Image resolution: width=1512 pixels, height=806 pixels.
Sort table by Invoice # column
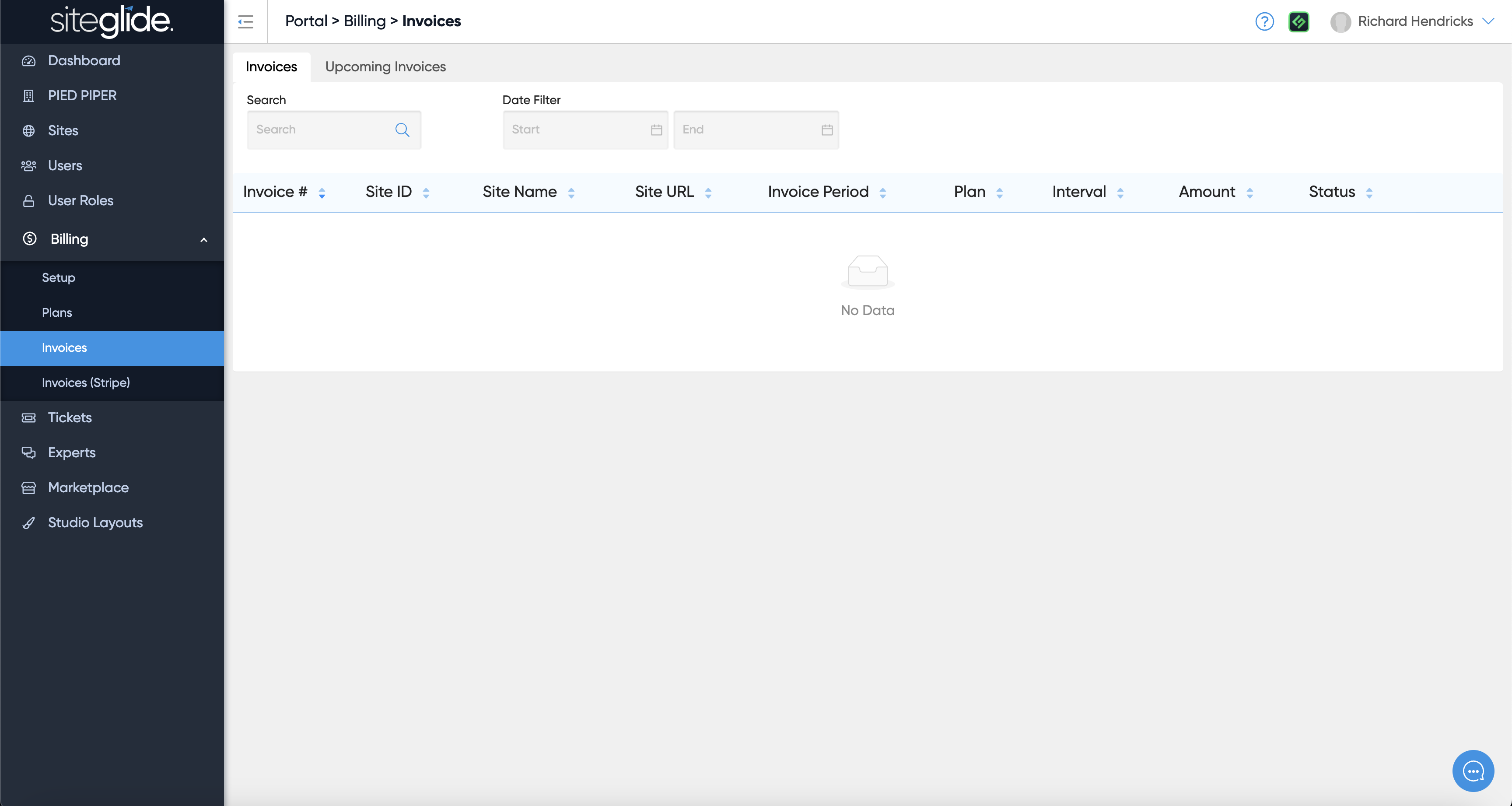coord(322,193)
